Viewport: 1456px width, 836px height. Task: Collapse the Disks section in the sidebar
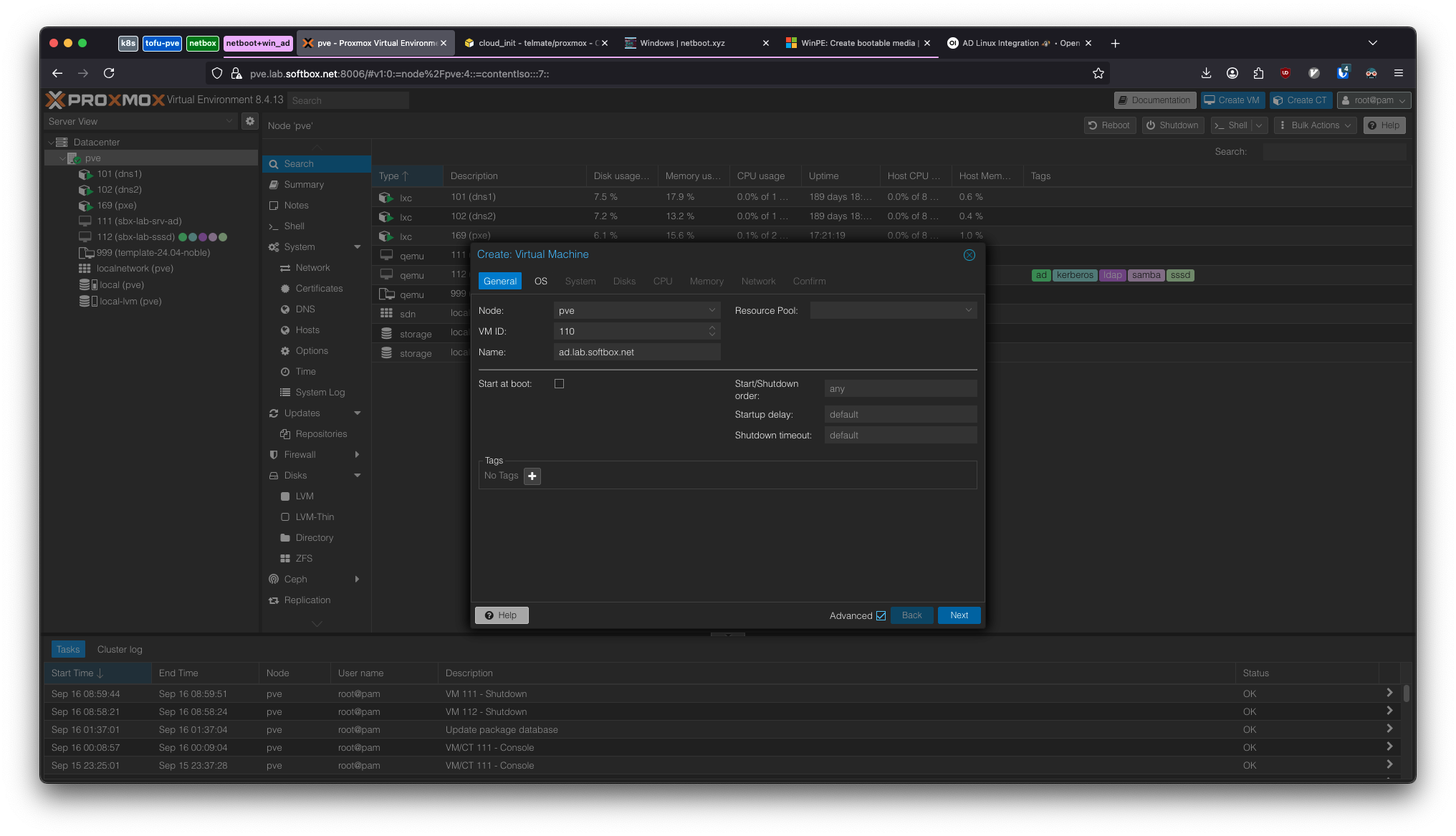(358, 475)
